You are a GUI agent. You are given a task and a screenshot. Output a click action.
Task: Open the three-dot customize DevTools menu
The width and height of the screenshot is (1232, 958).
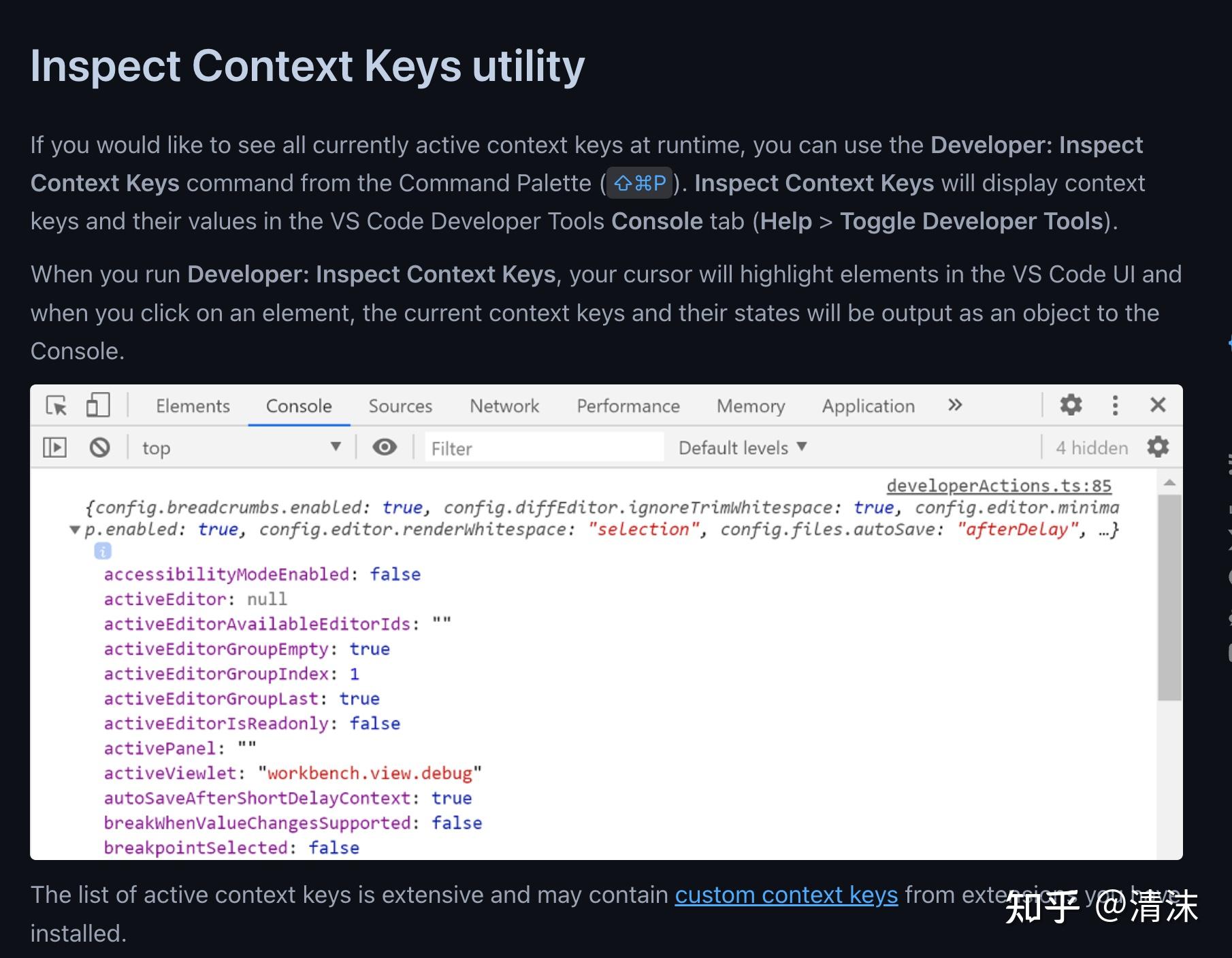click(x=1115, y=405)
